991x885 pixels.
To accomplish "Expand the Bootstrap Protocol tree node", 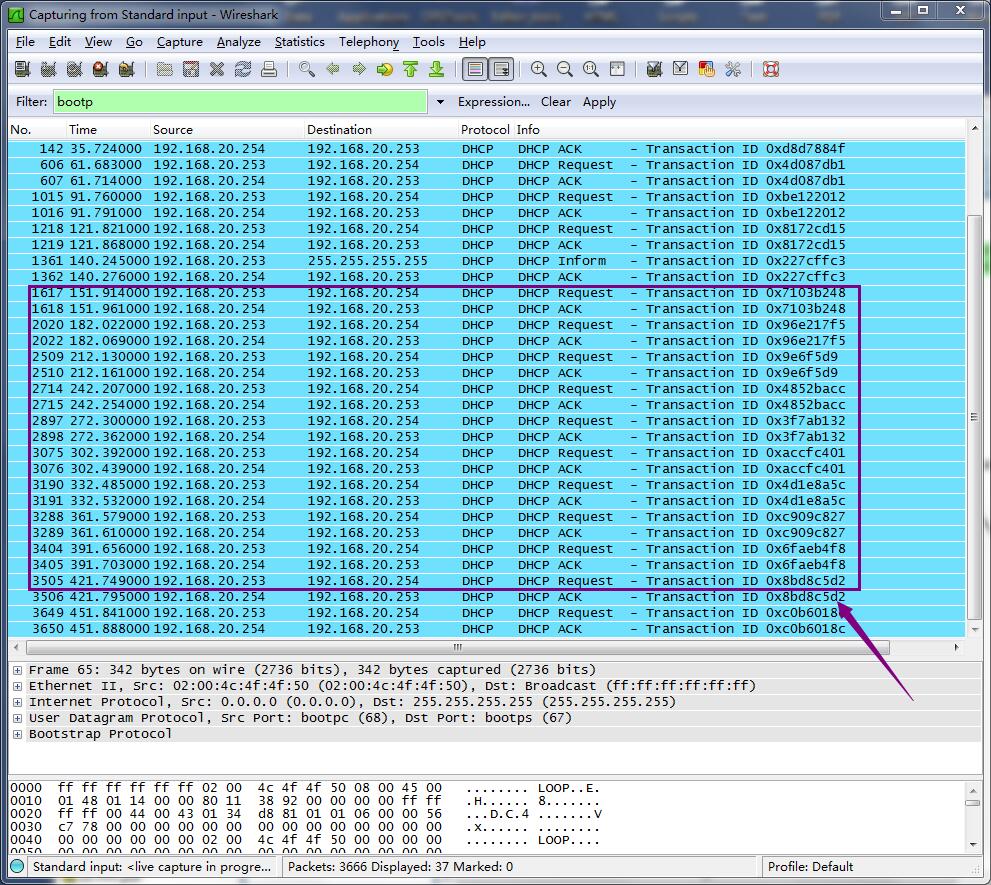I will coord(18,734).
